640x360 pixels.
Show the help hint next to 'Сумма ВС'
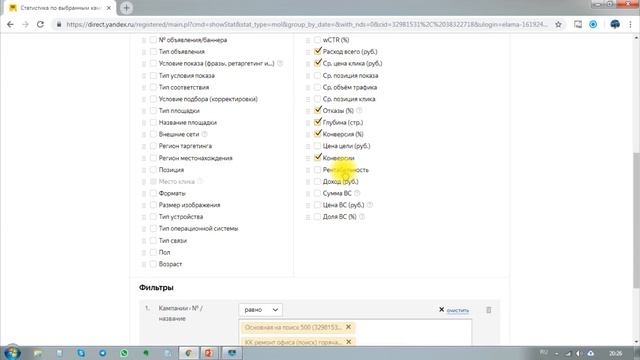pos(357,193)
